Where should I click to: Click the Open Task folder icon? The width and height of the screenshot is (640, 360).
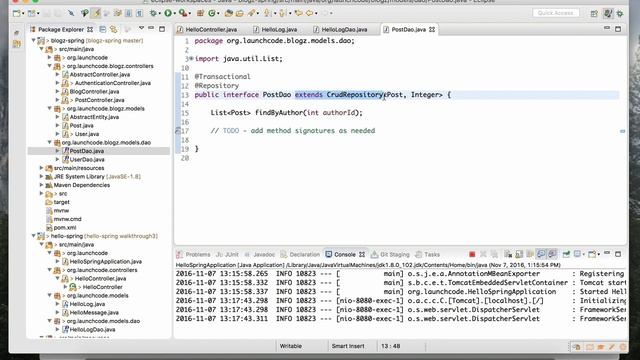[x=240, y=13]
